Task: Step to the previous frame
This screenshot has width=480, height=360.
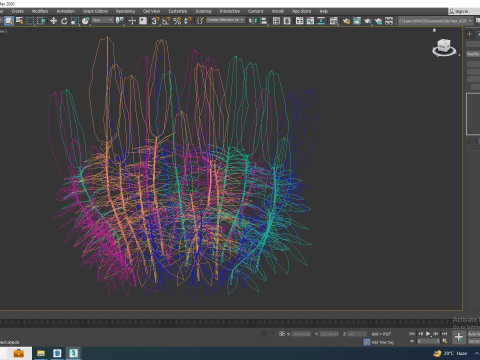Action: tap(420, 333)
